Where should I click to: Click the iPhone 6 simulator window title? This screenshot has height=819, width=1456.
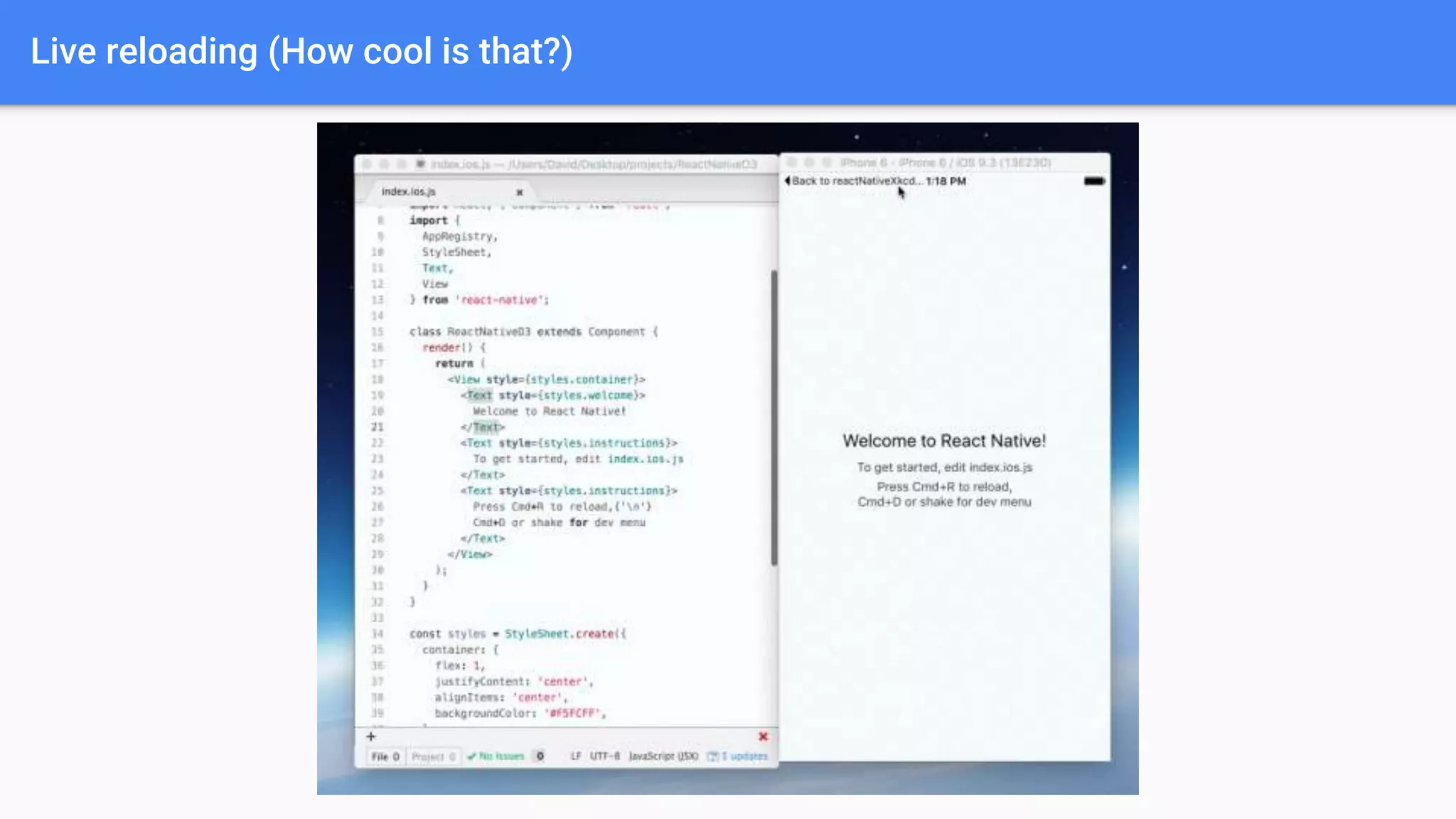tap(945, 163)
